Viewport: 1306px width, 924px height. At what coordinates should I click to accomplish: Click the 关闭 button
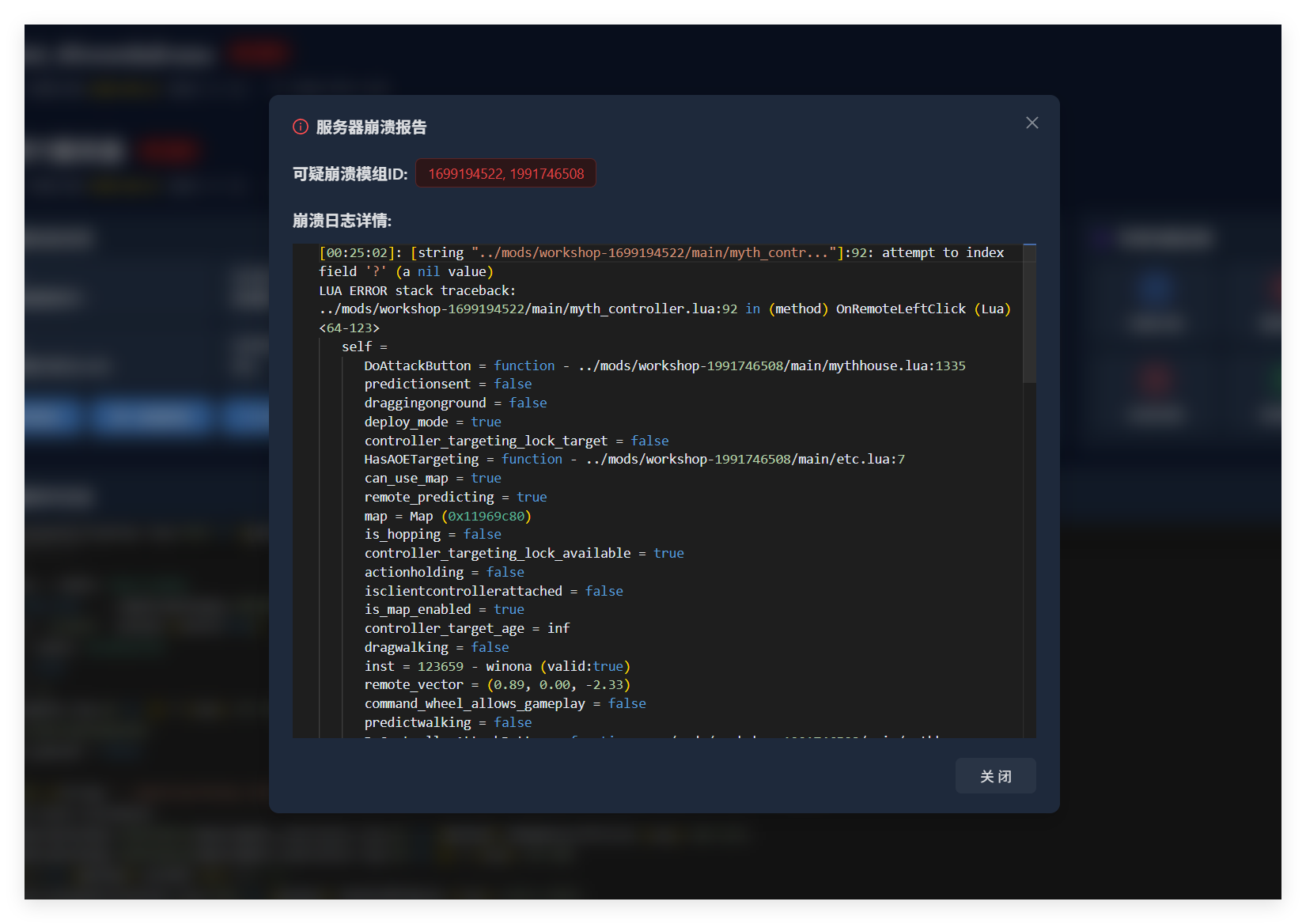pos(995,776)
